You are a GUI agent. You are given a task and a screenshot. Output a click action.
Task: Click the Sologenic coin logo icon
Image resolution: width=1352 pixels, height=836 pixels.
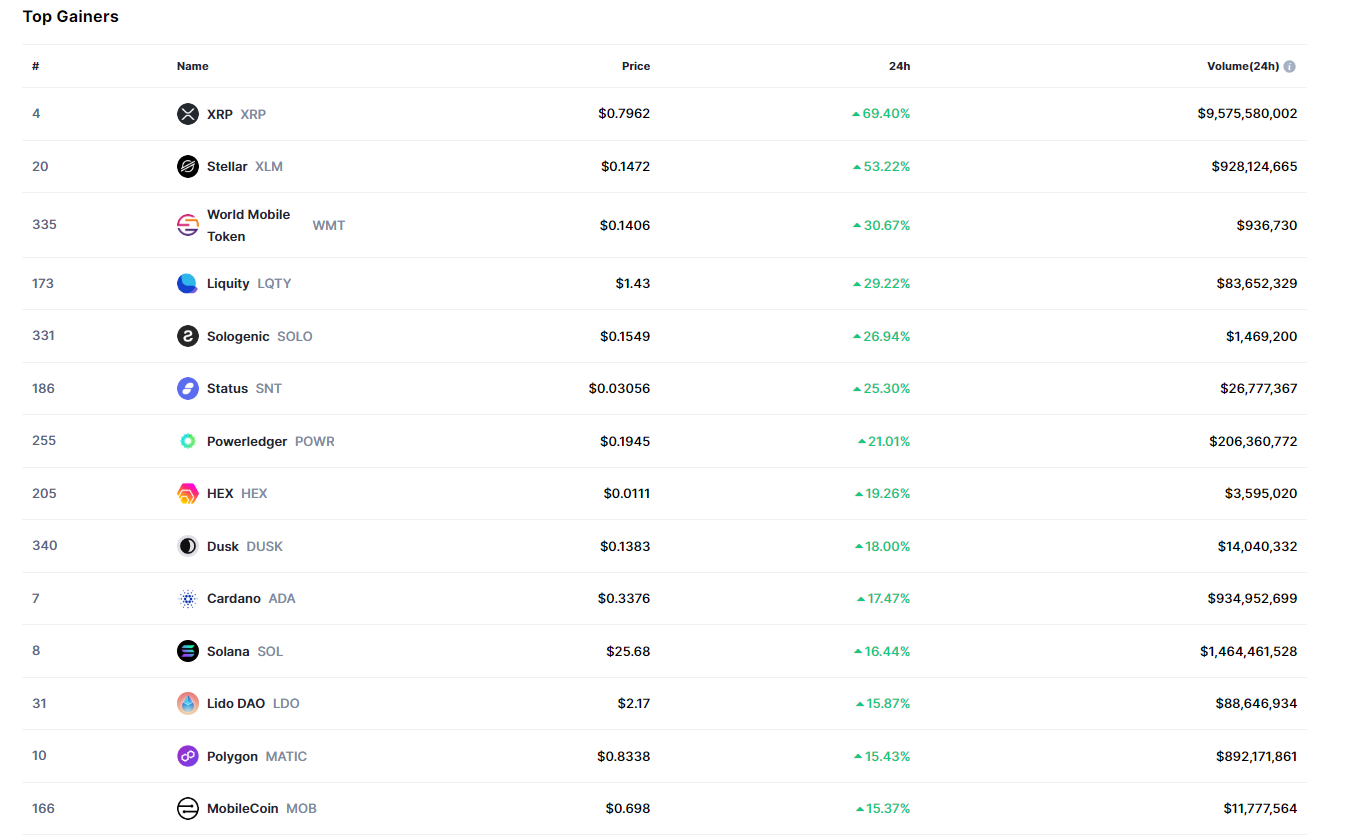click(x=188, y=336)
